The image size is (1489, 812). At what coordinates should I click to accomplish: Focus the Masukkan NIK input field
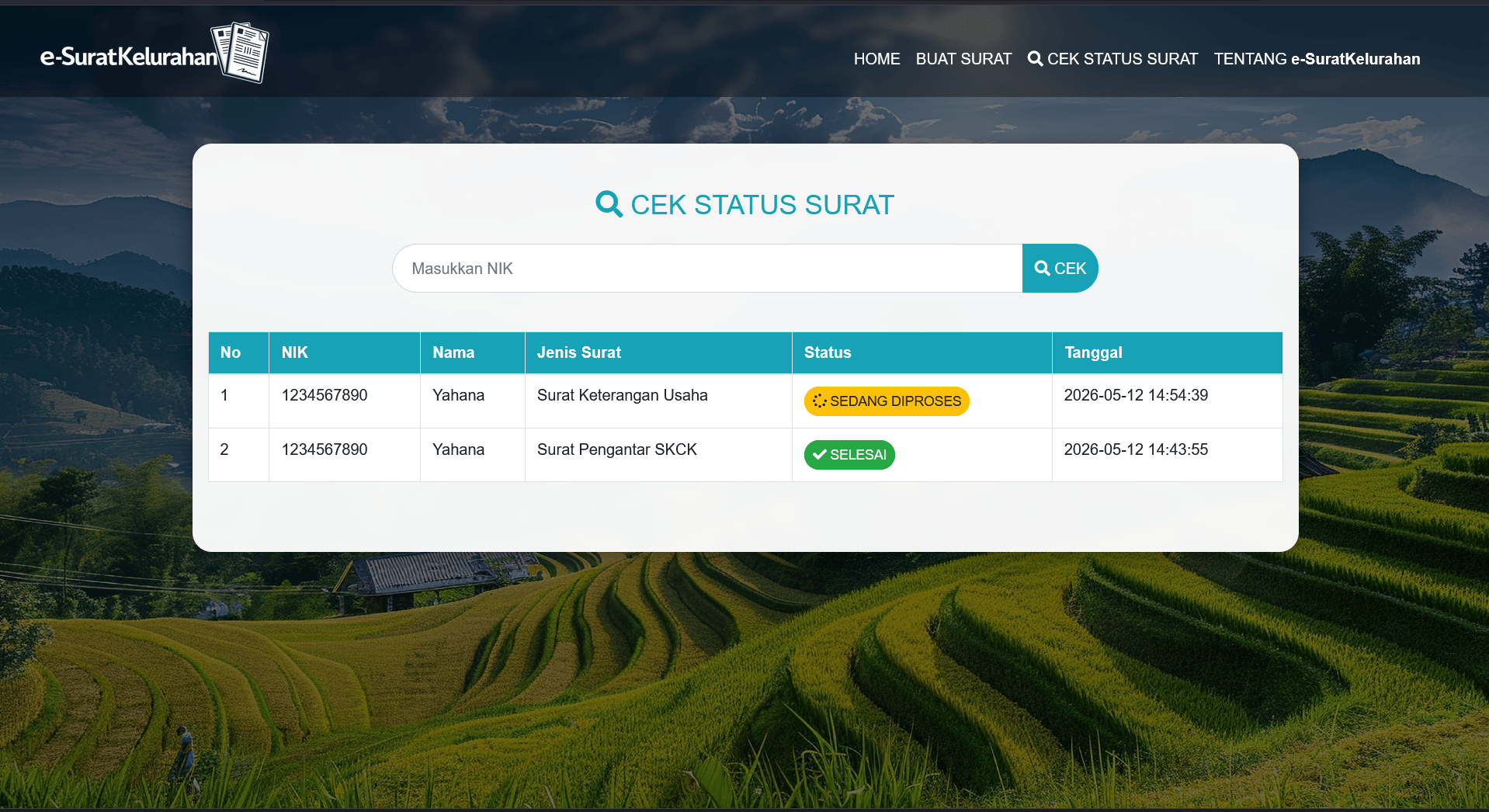(707, 269)
